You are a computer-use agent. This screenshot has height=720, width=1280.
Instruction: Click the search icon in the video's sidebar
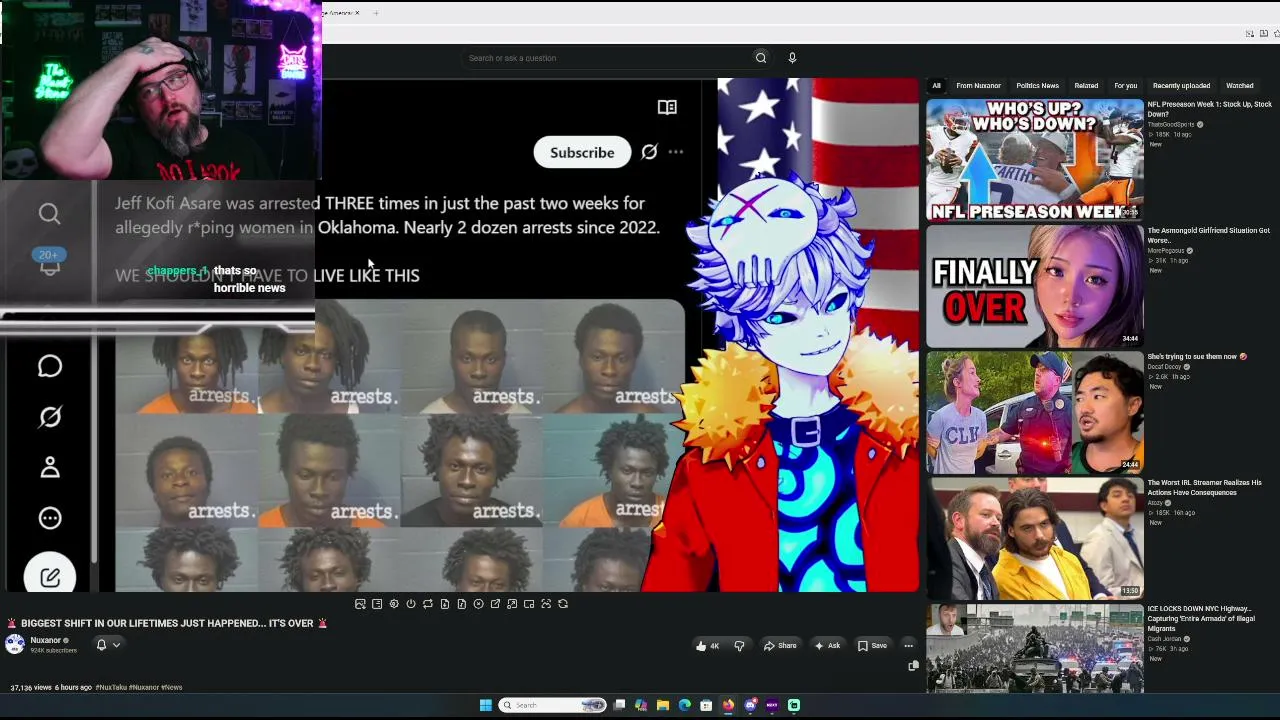[50, 213]
